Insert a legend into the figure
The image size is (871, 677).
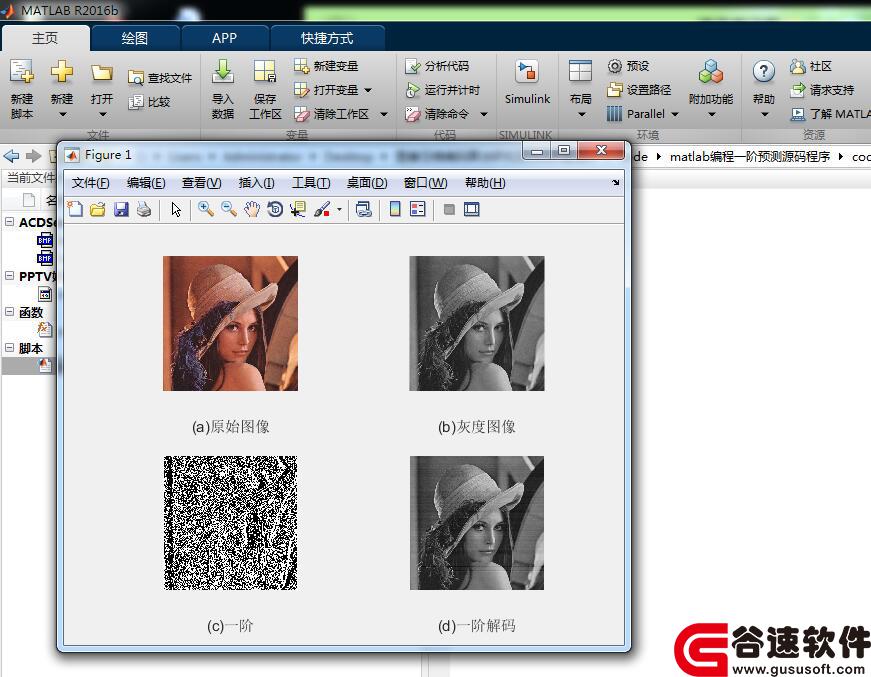418,209
